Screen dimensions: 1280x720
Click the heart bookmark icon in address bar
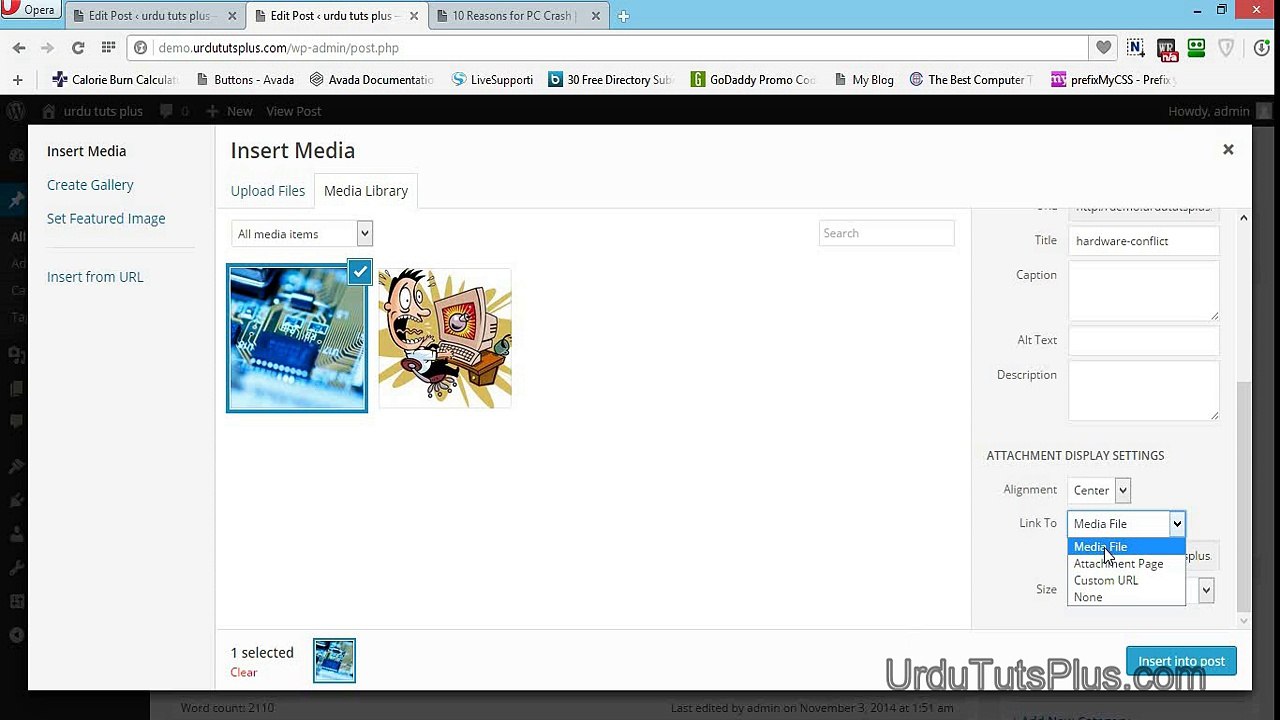1103,47
